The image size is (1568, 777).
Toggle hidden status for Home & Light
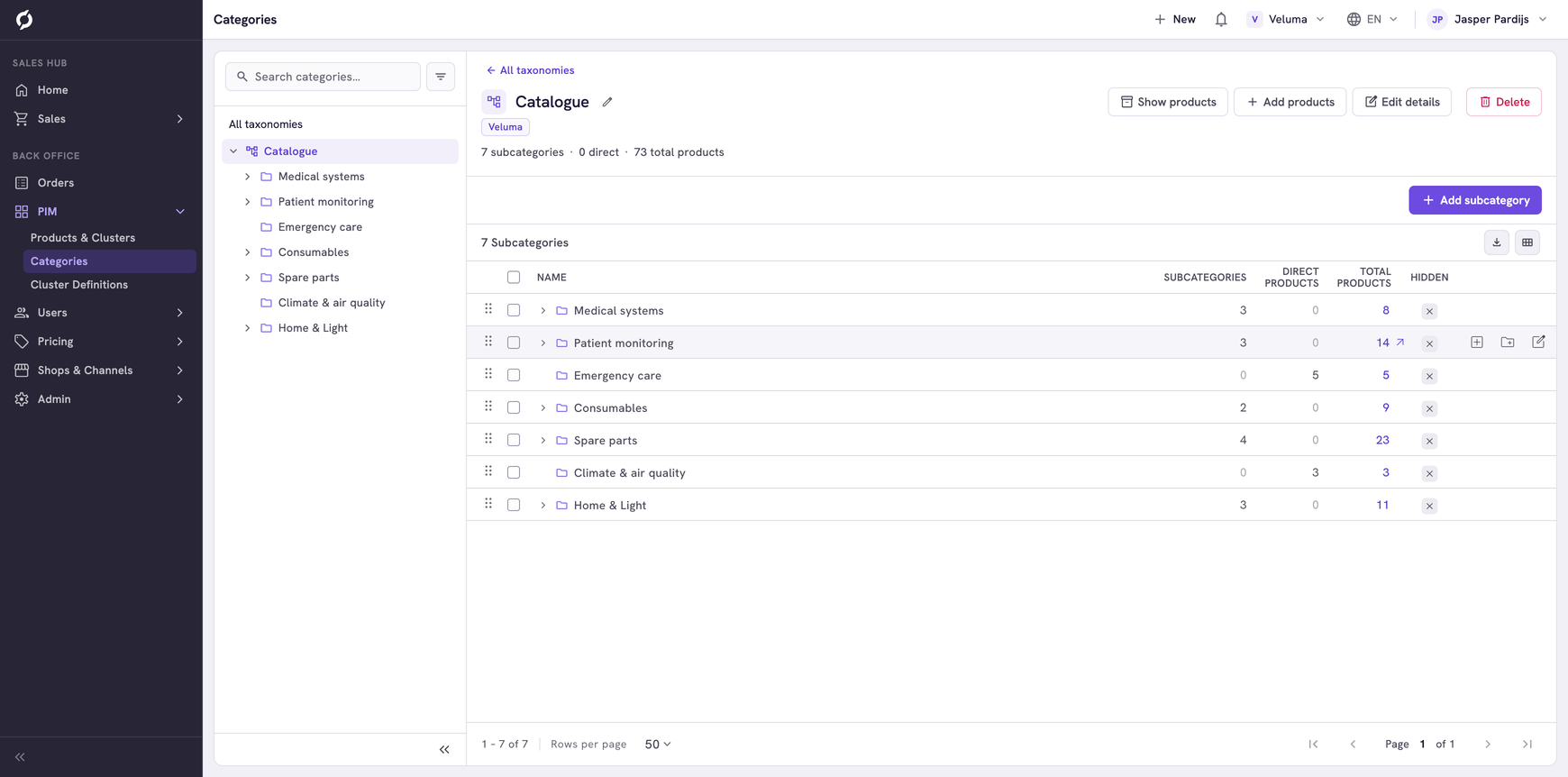(x=1429, y=506)
